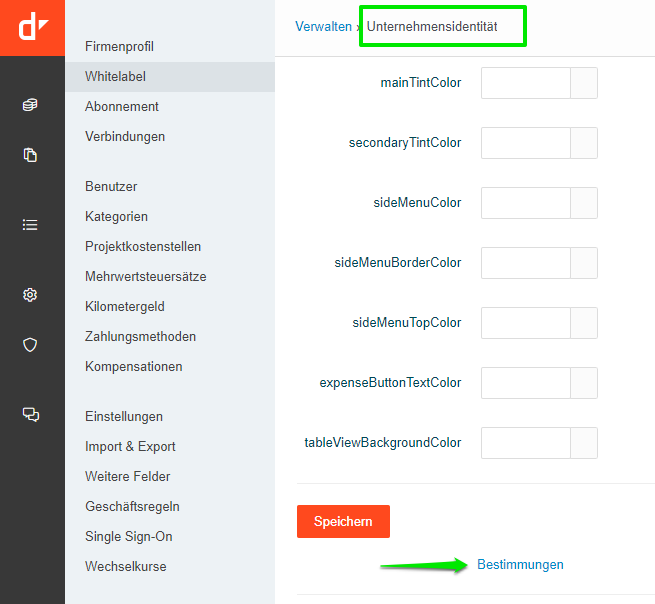Focus the tableViewBackgroundColor text field

(x=525, y=443)
